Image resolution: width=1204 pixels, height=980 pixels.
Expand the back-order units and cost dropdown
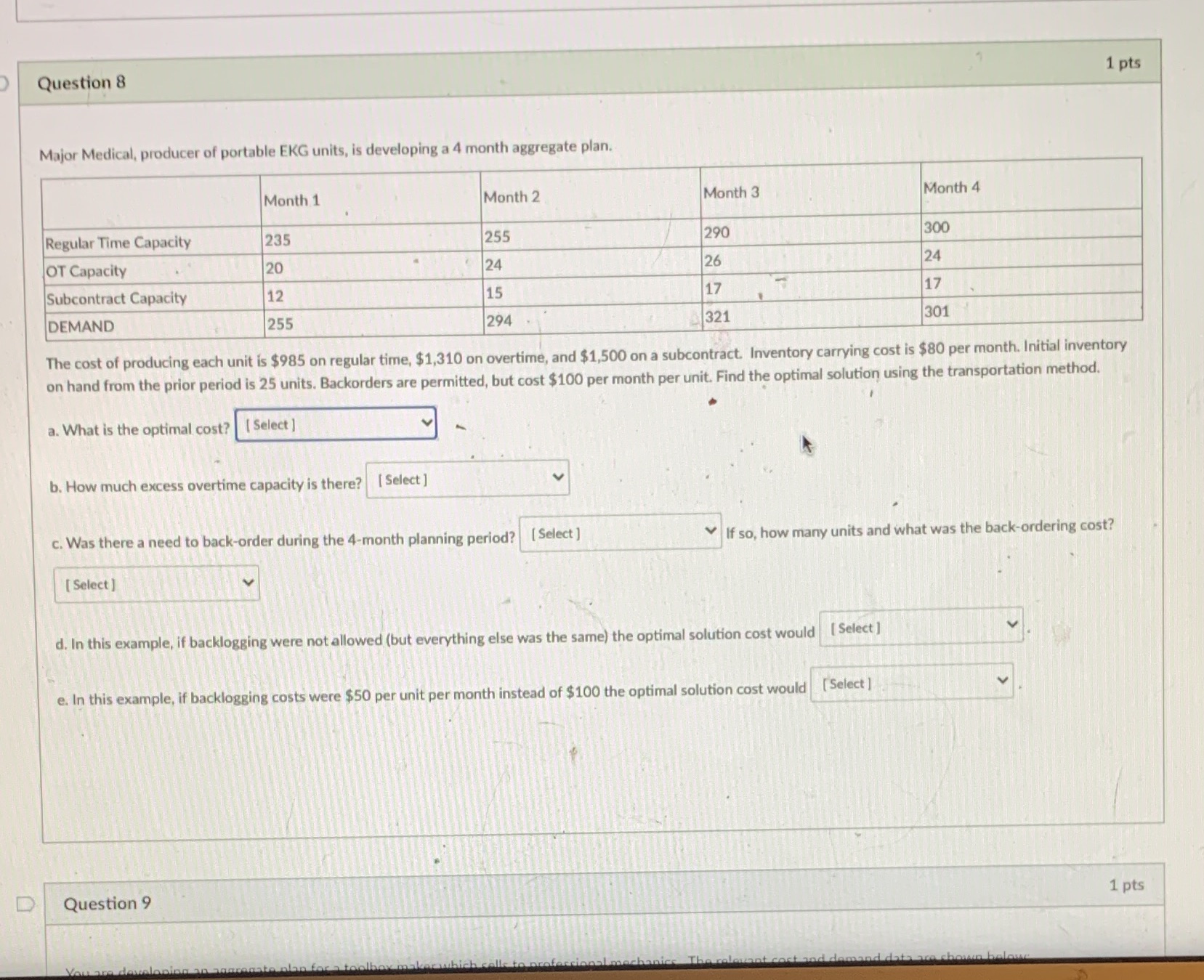[156, 583]
